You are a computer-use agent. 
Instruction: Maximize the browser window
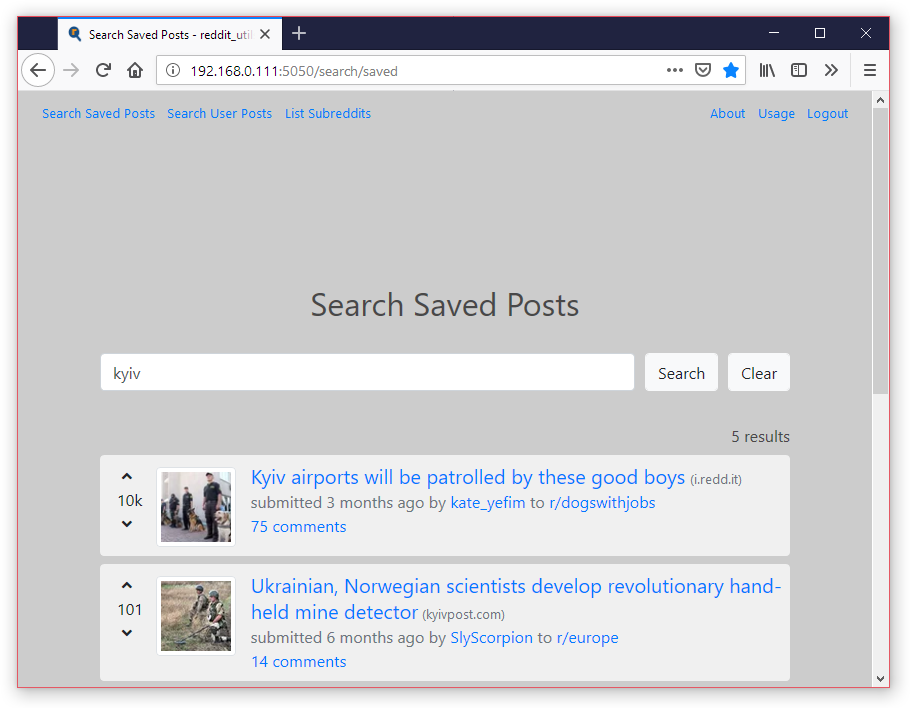819,33
